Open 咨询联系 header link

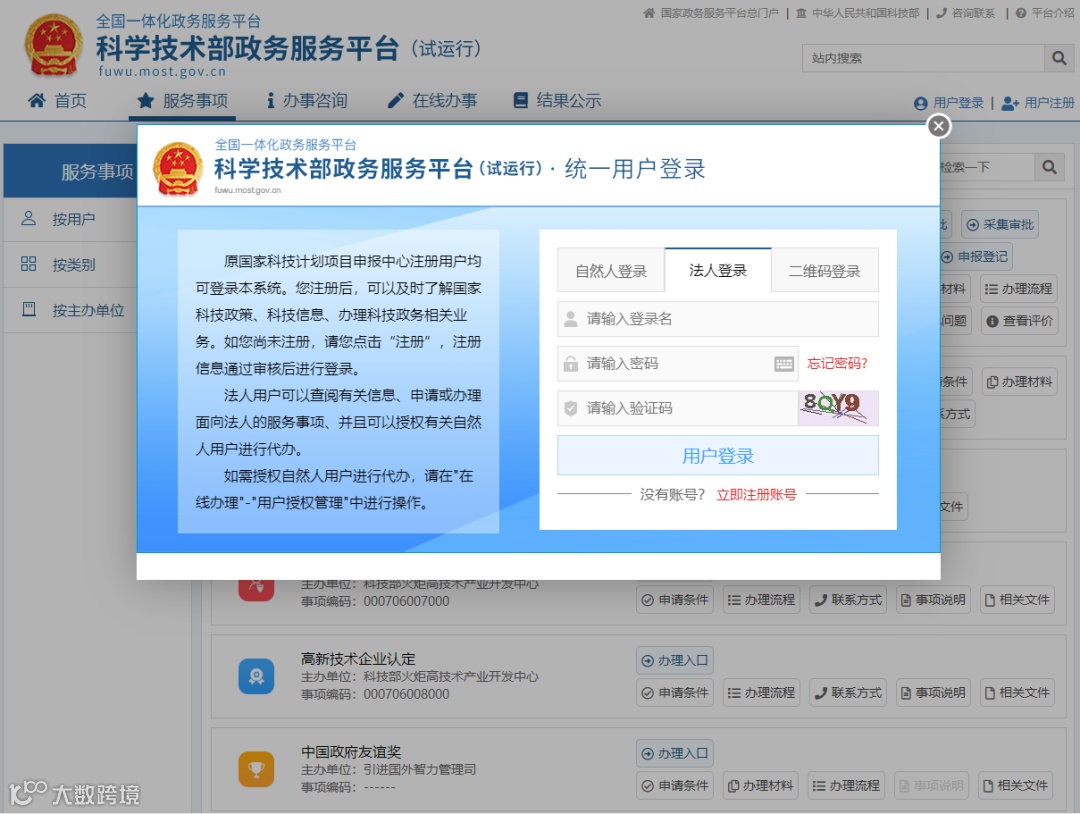coord(966,13)
